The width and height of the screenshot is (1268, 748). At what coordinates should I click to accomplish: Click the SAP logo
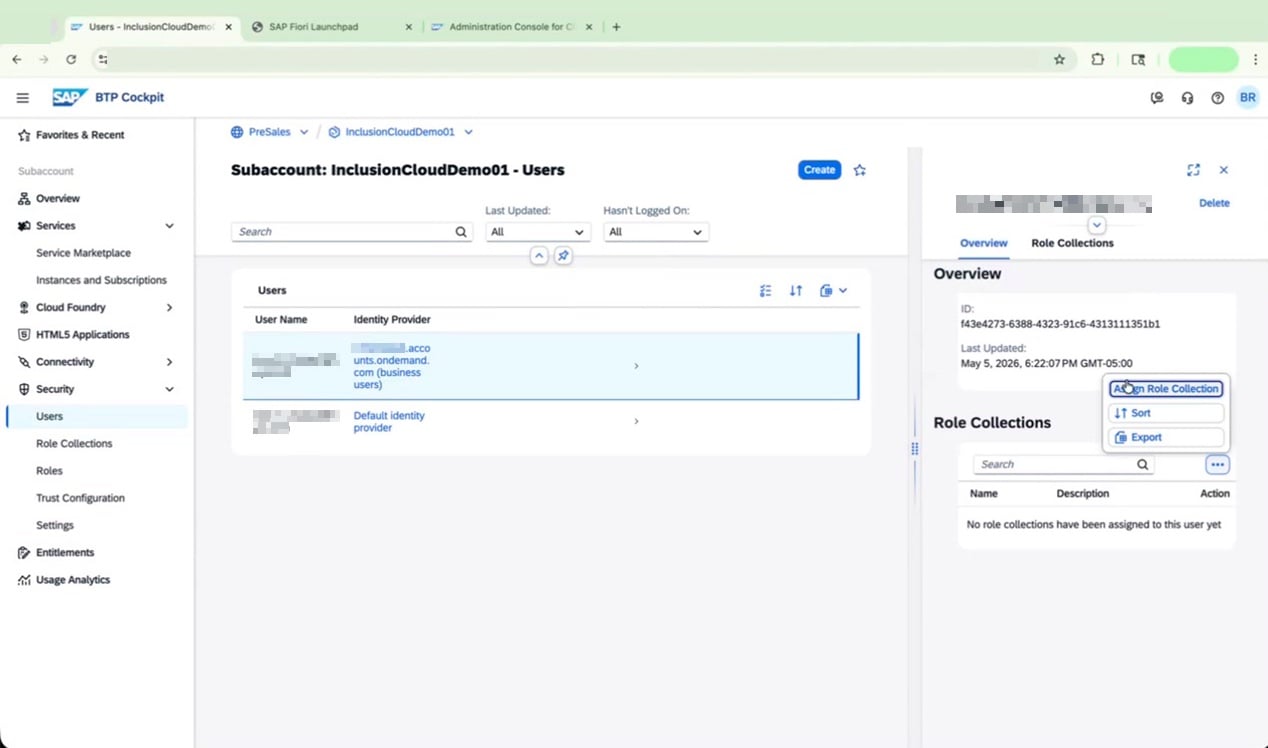point(70,98)
